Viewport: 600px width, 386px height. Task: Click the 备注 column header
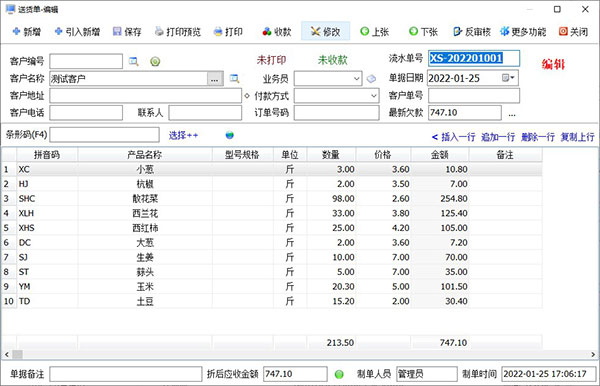[x=505, y=155]
